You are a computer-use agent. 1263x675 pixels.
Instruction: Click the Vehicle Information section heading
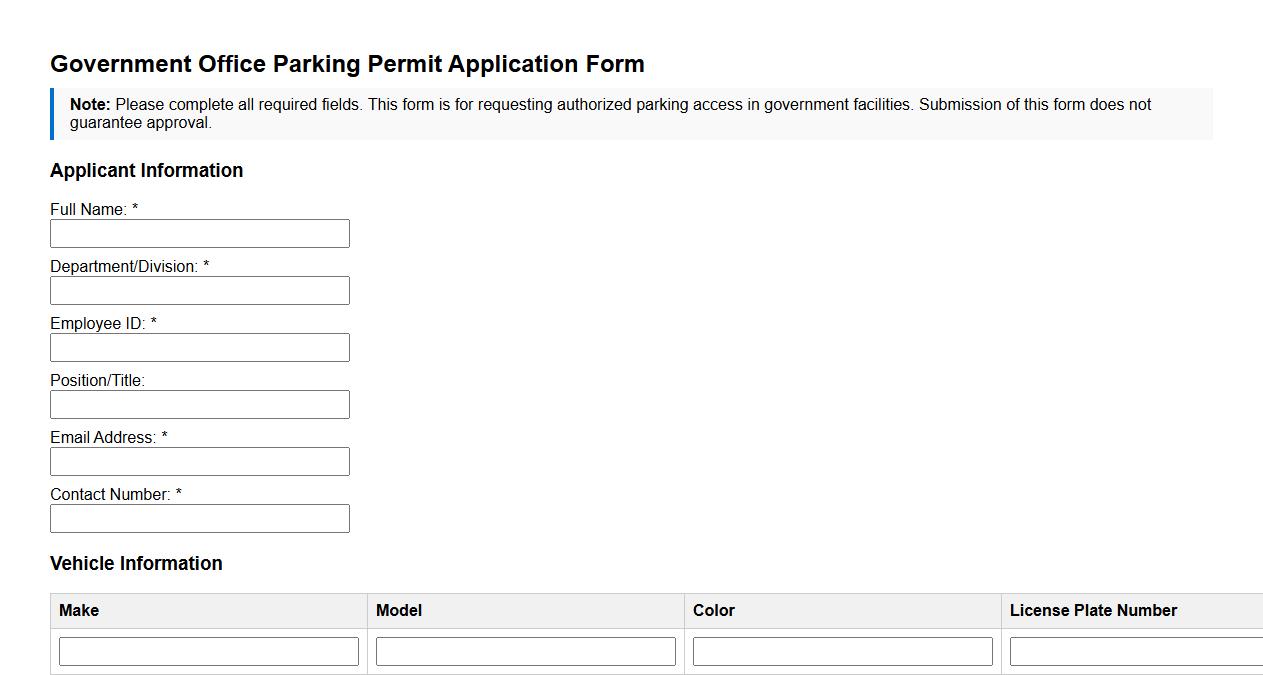pos(136,563)
